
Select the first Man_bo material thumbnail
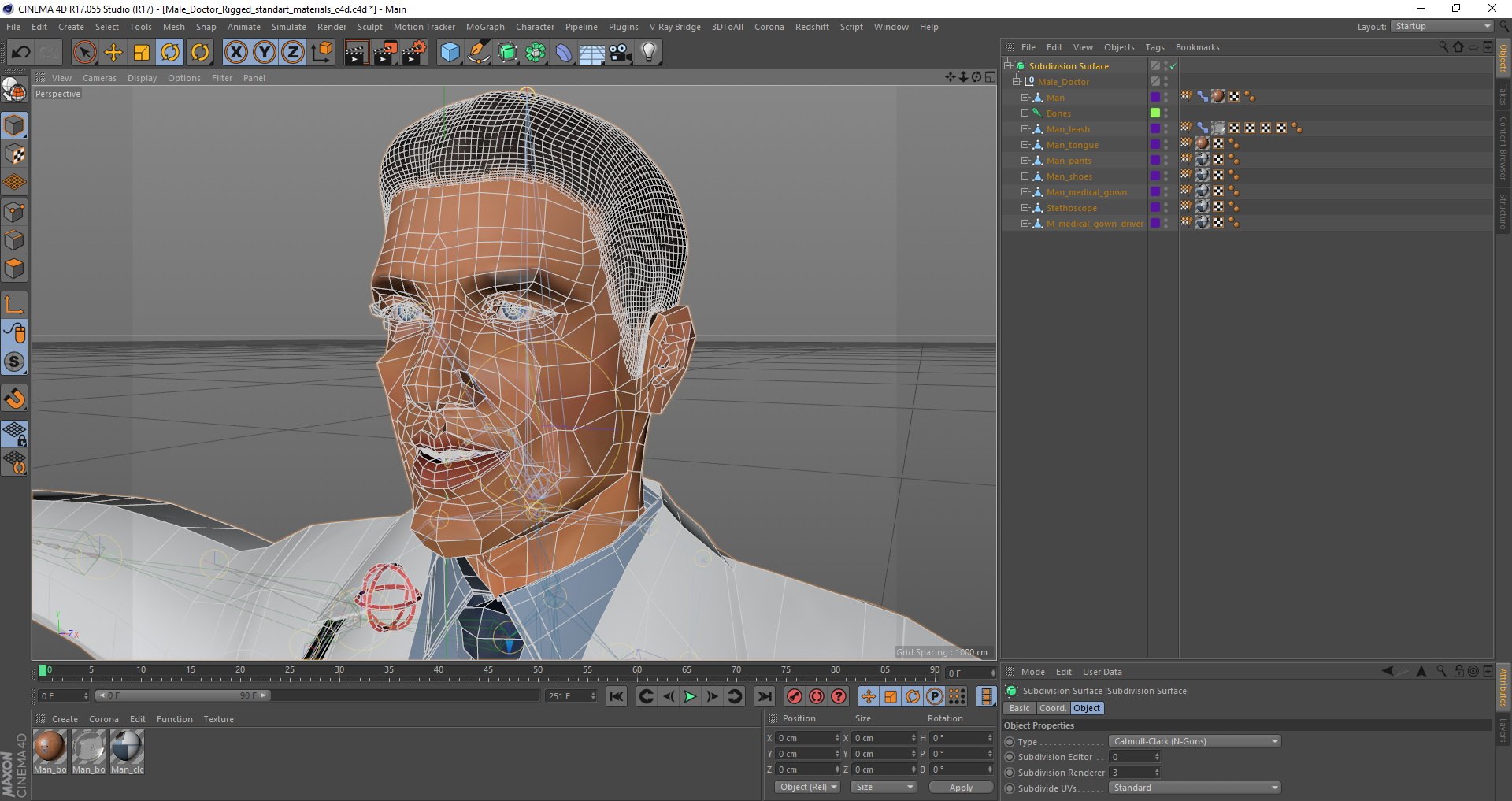click(50, 751)
